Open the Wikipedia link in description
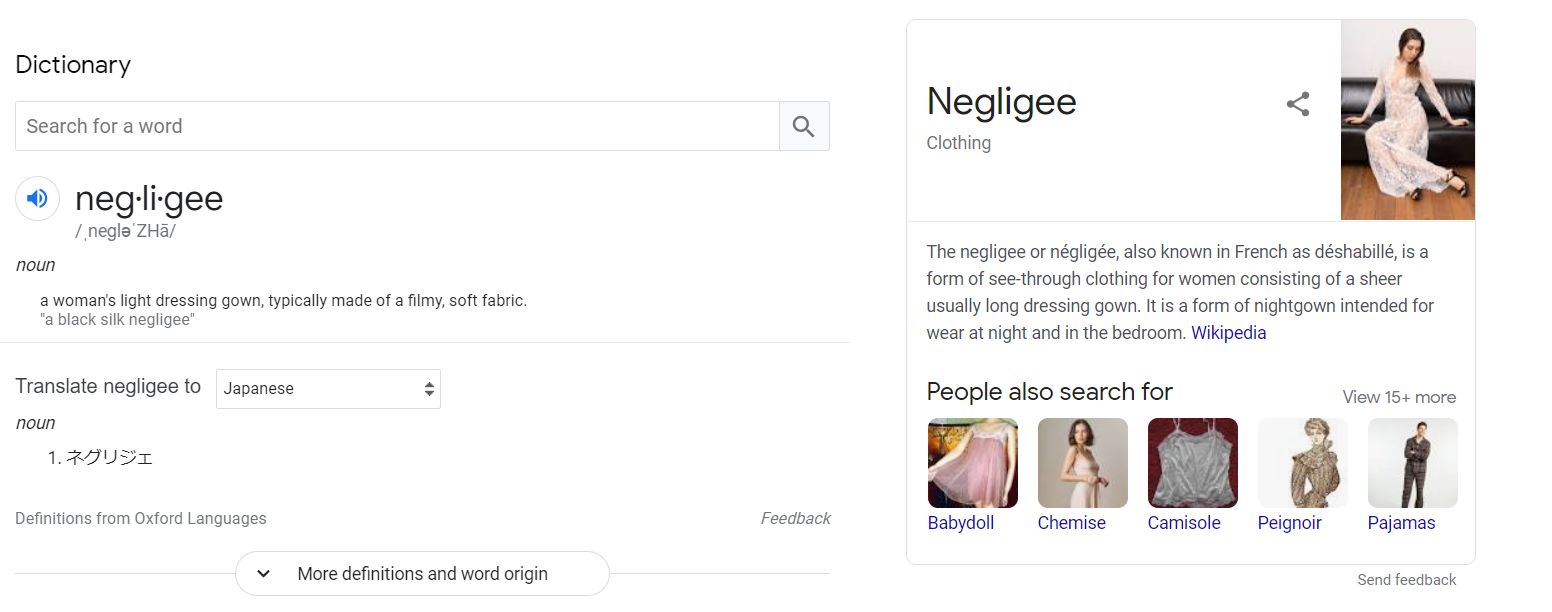 [x=1228, y=333]
